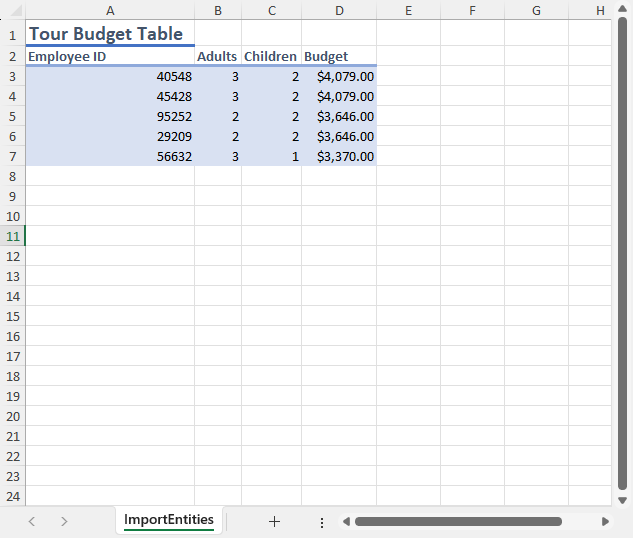
Task: Open the sheet tab options dots
Action: point(321,522)
